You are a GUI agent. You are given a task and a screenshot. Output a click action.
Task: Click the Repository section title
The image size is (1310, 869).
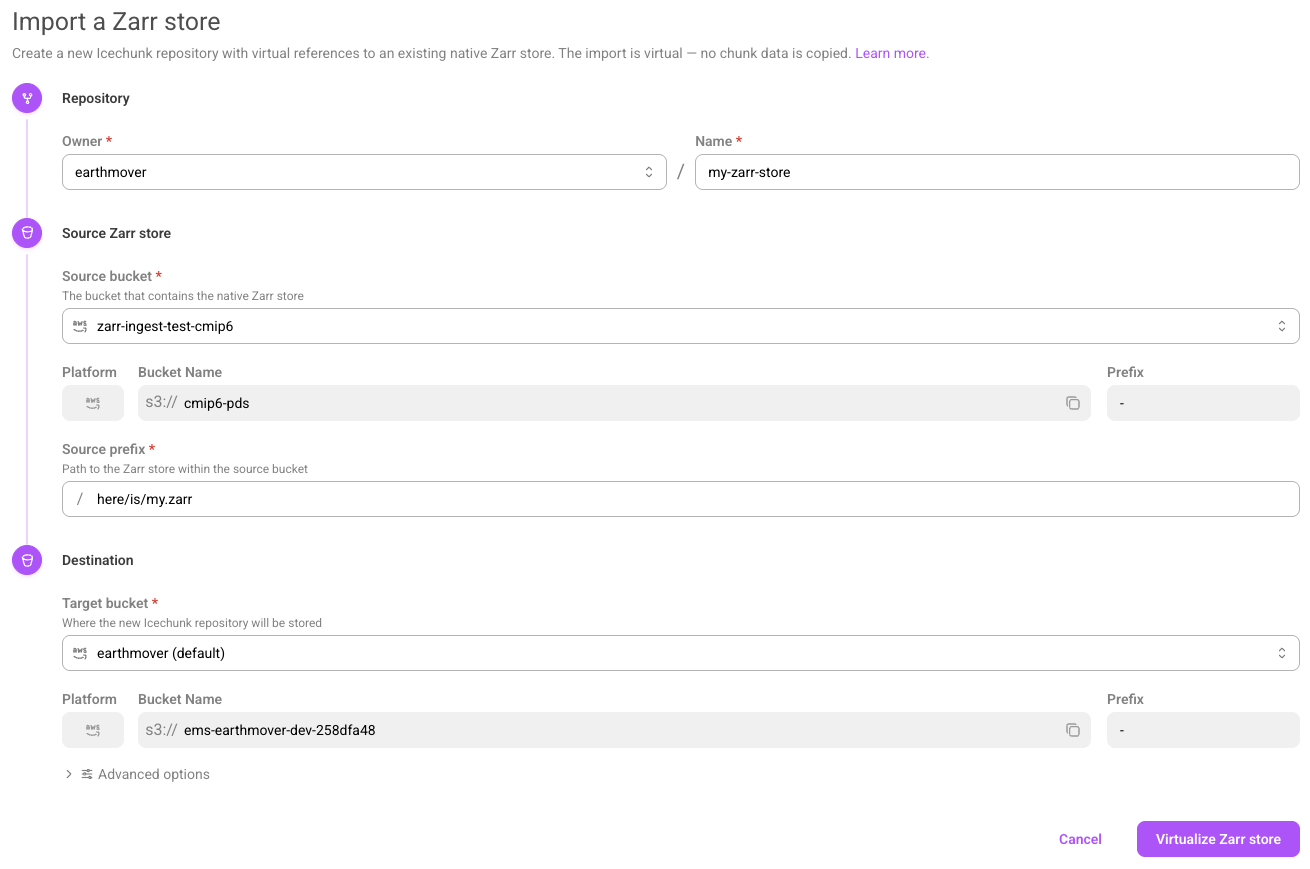coord(96,98)
